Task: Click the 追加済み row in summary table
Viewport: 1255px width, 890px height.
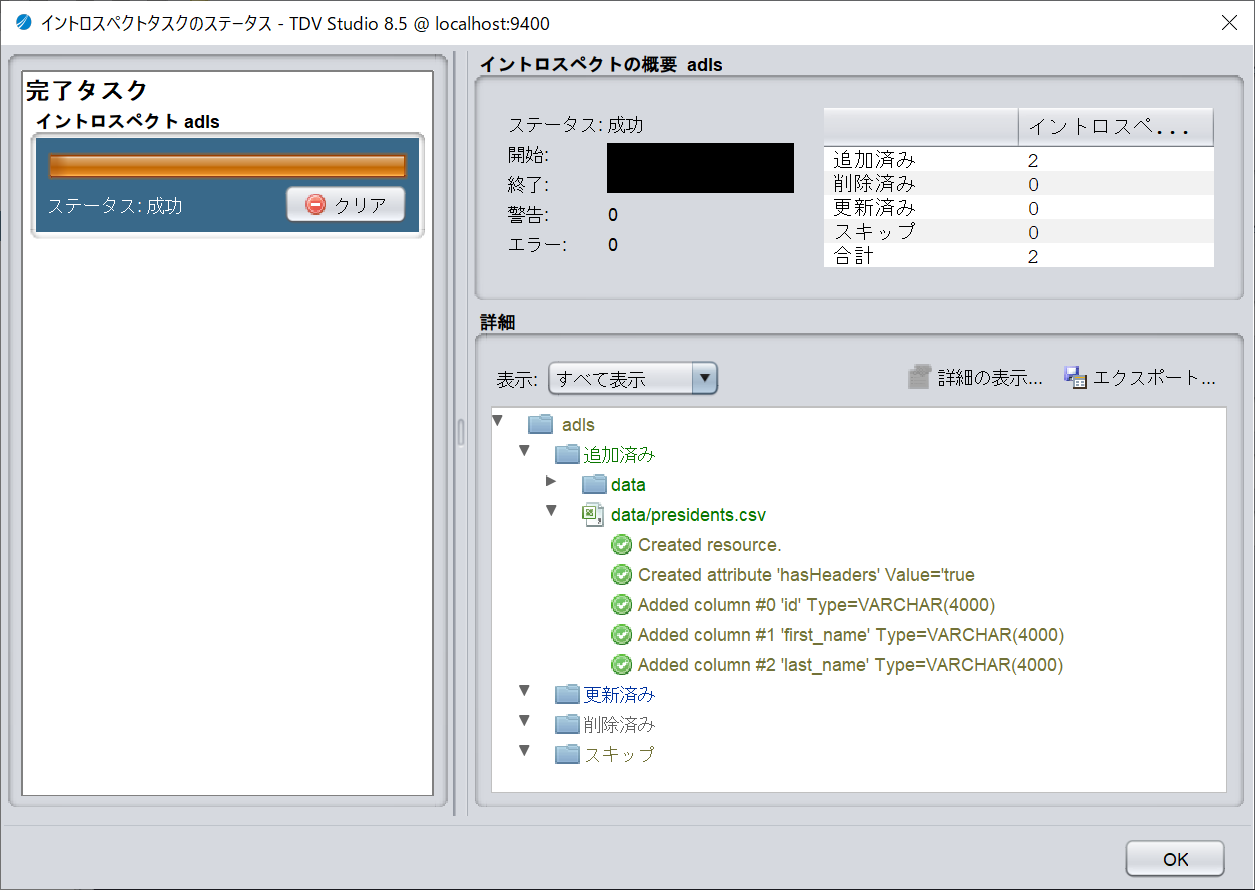Action: tap(1018, 160)
